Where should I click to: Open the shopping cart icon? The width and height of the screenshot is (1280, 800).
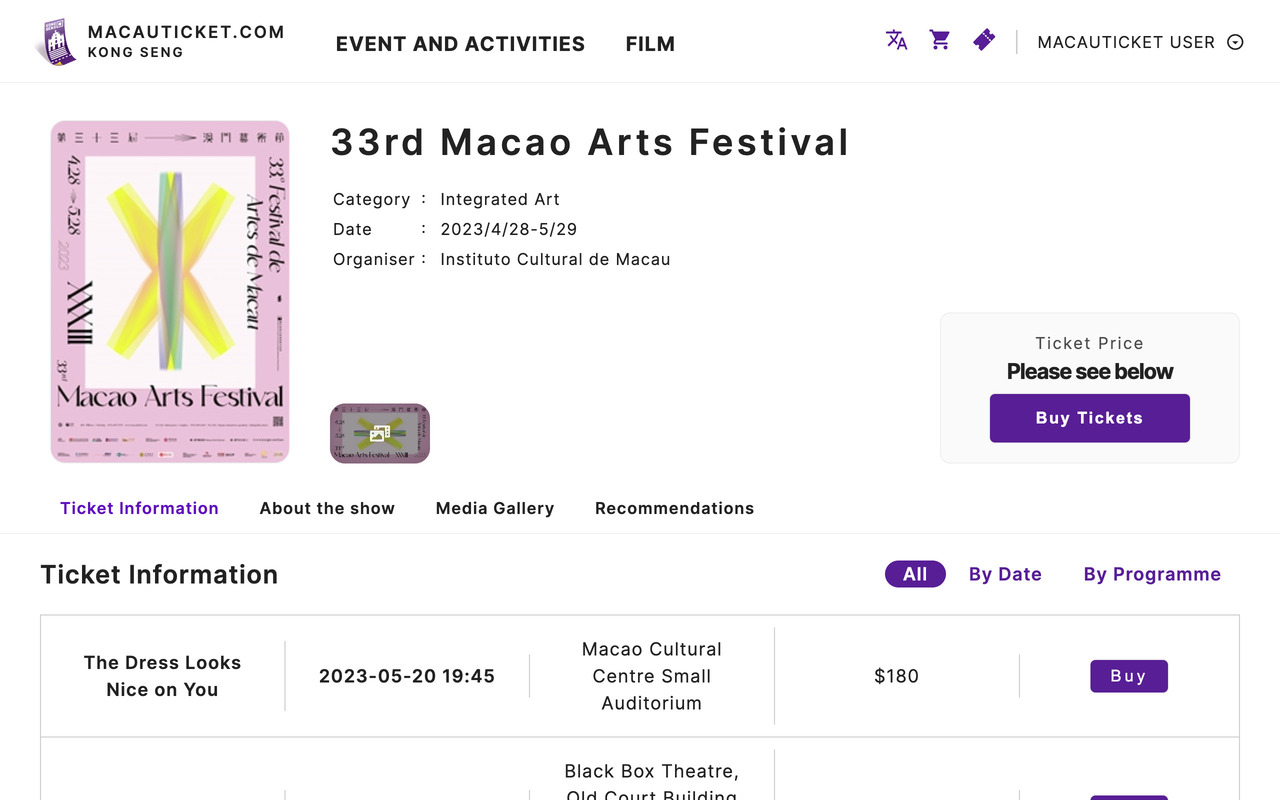tap(940, 40)
